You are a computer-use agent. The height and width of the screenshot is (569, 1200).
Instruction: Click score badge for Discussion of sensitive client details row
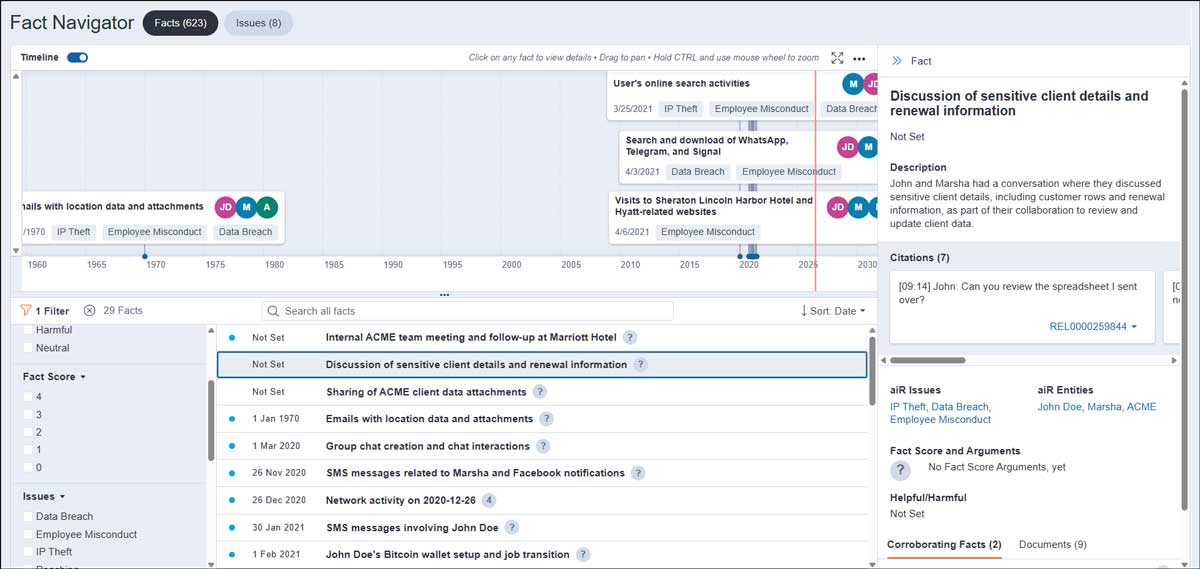click(x=641, y=365)
